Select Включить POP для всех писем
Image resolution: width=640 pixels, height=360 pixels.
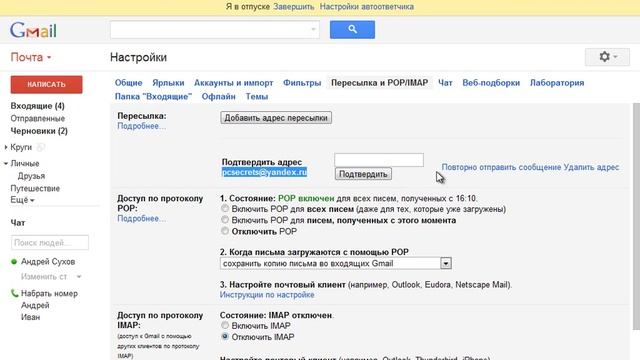coord(225,209)
